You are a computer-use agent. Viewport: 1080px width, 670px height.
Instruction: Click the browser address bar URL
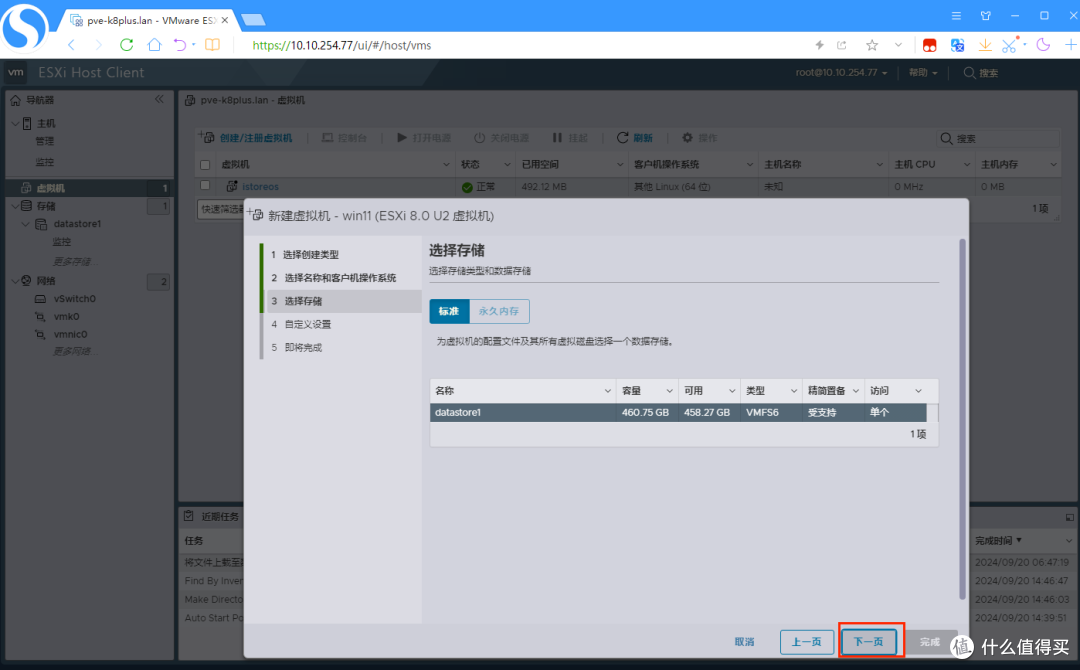[x=342, y=45]
